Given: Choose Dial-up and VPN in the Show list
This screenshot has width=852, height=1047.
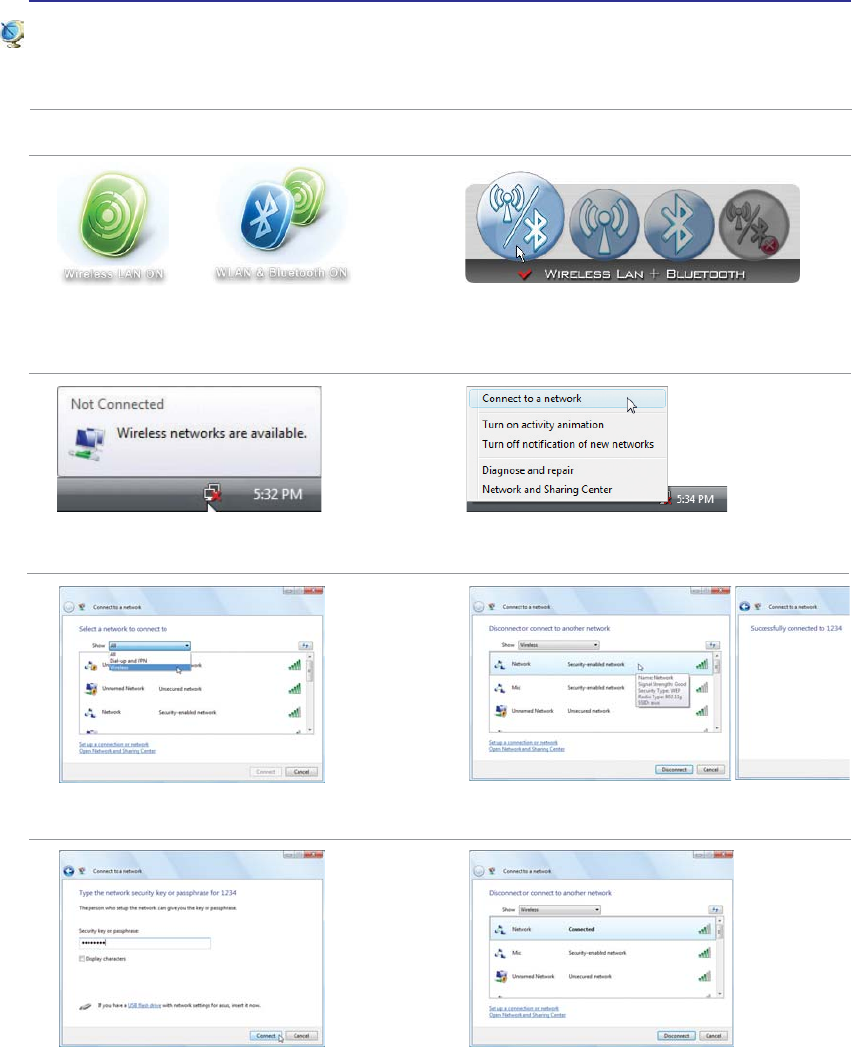Looking at the screenshot, I should click(128, 661).
